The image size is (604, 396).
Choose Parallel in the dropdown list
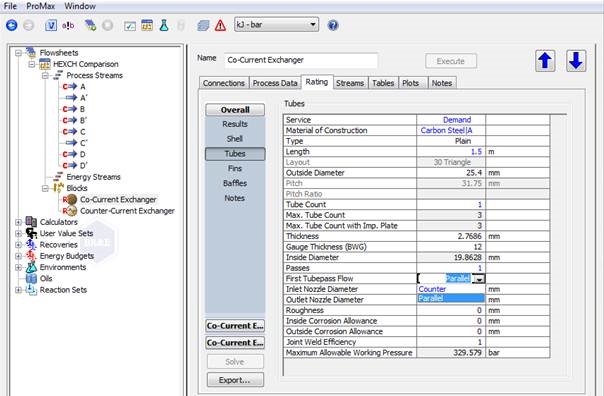pyautogui.click(x=451, y=298)
